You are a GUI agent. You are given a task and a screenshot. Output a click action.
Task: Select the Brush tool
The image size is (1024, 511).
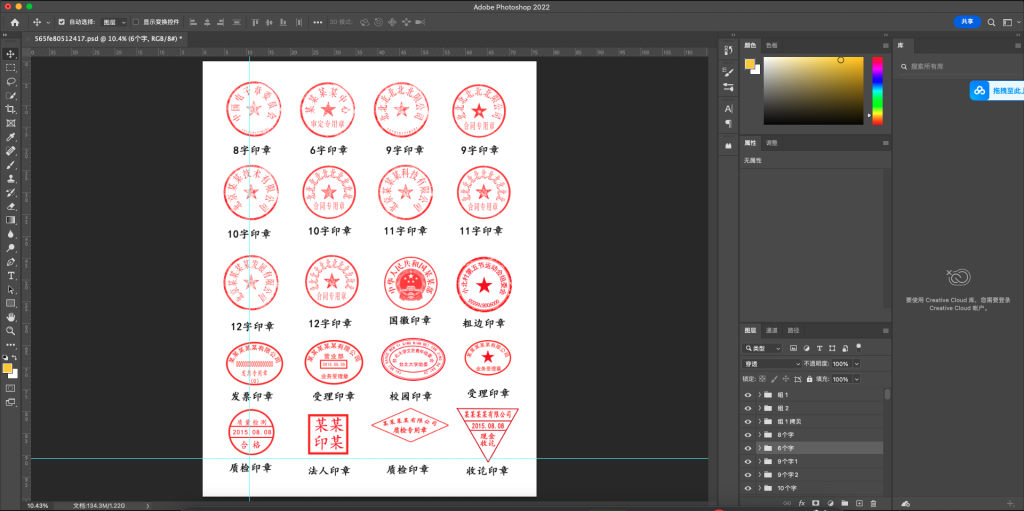10,165
